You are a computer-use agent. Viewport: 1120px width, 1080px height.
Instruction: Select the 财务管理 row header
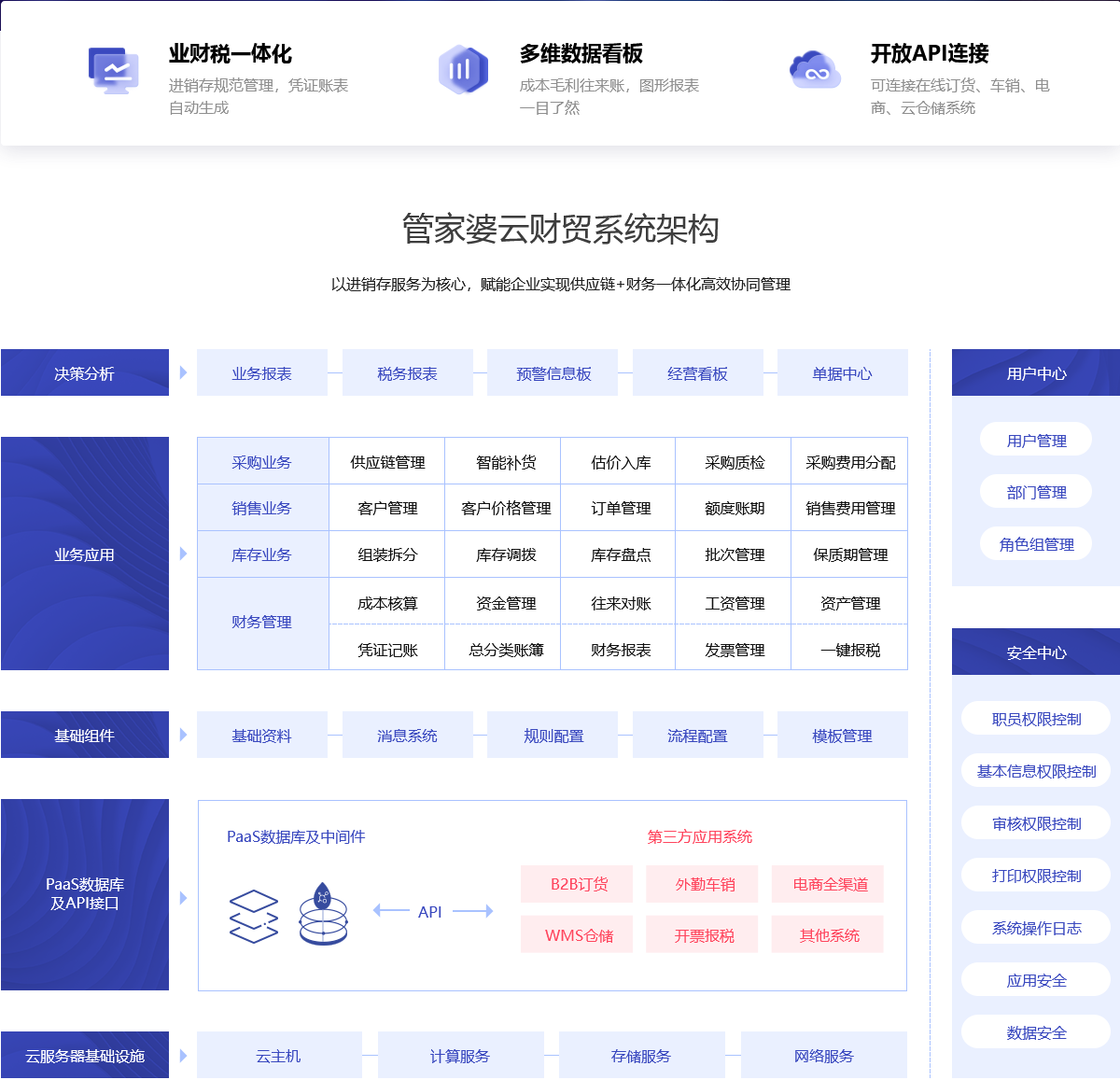pyautogui.click(x=262, y=623)
